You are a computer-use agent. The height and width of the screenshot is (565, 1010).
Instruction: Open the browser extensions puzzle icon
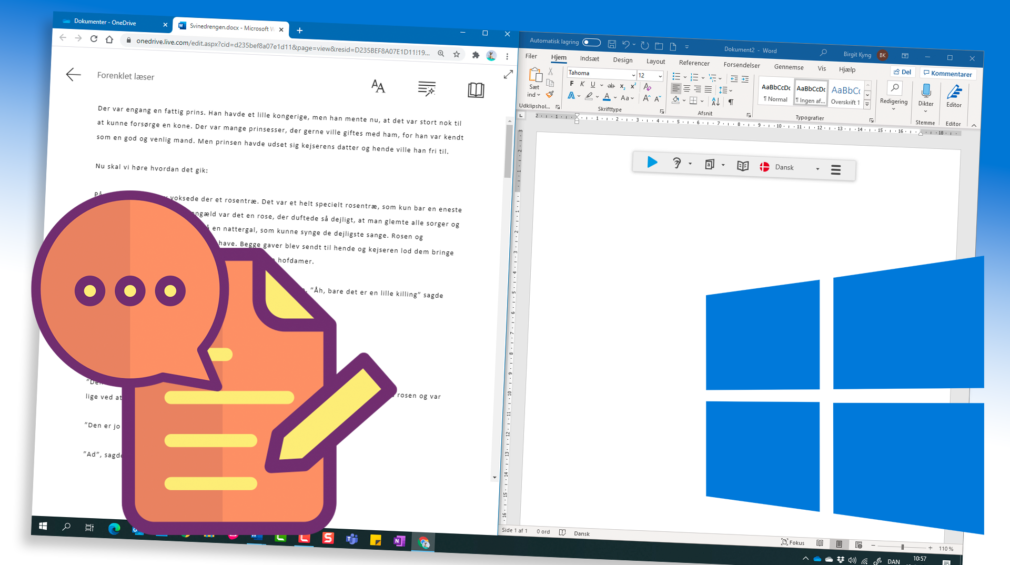click(x=475, y=55)
